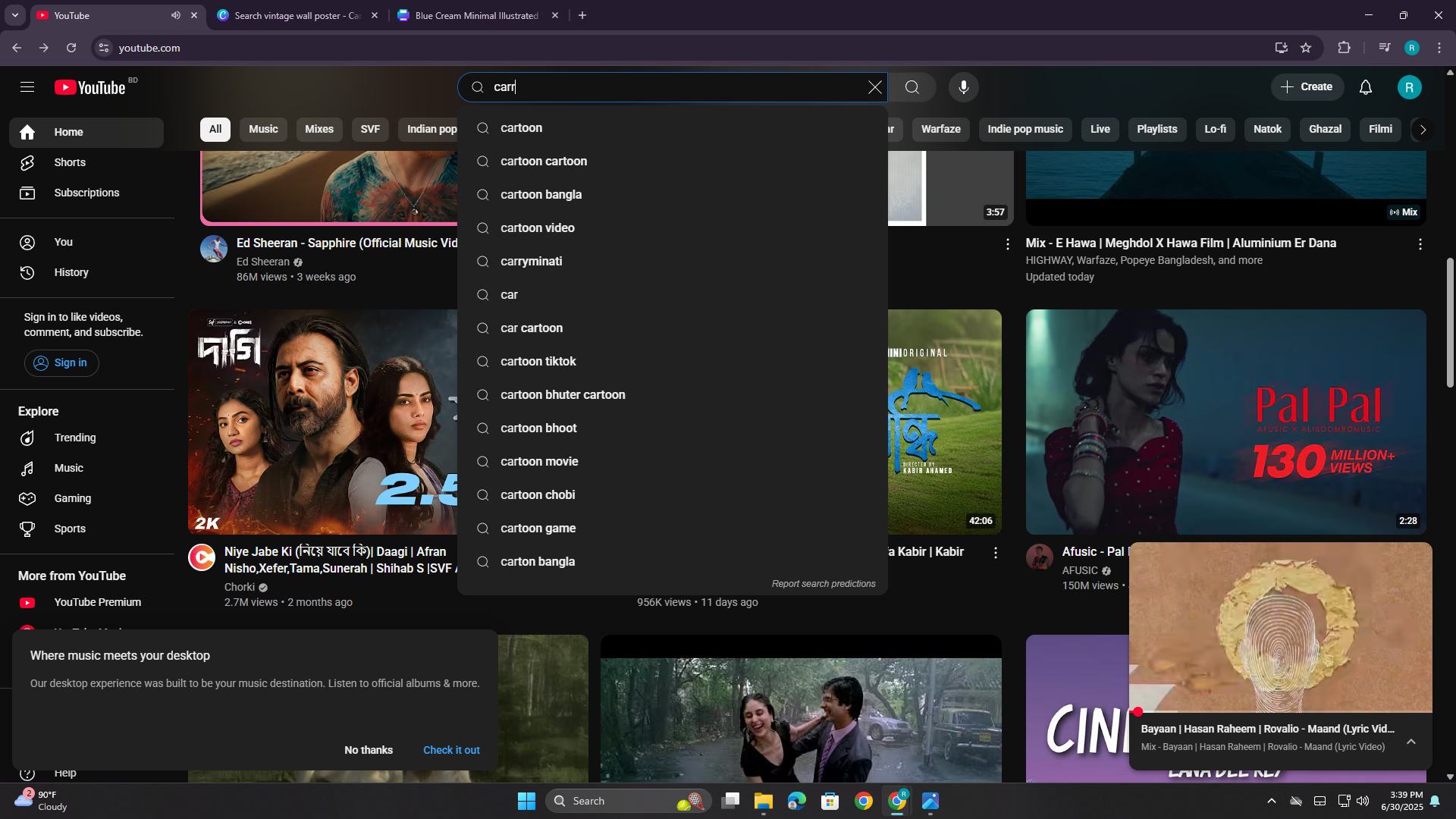Select the Warfaze filter chip
Image resolution: width=1456 pixels, height=819 pixels.
(x=940, y=129)
